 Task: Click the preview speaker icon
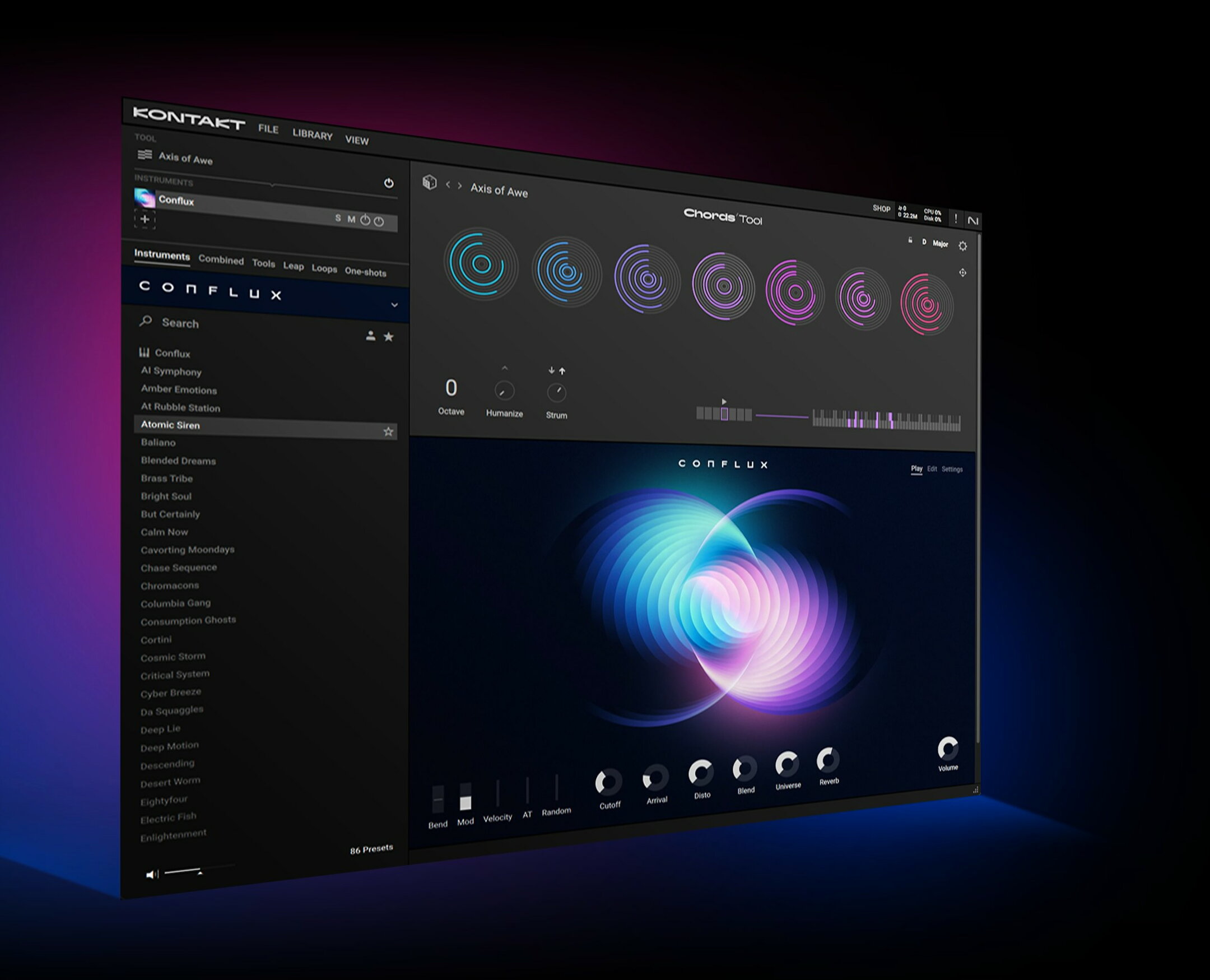152,875
